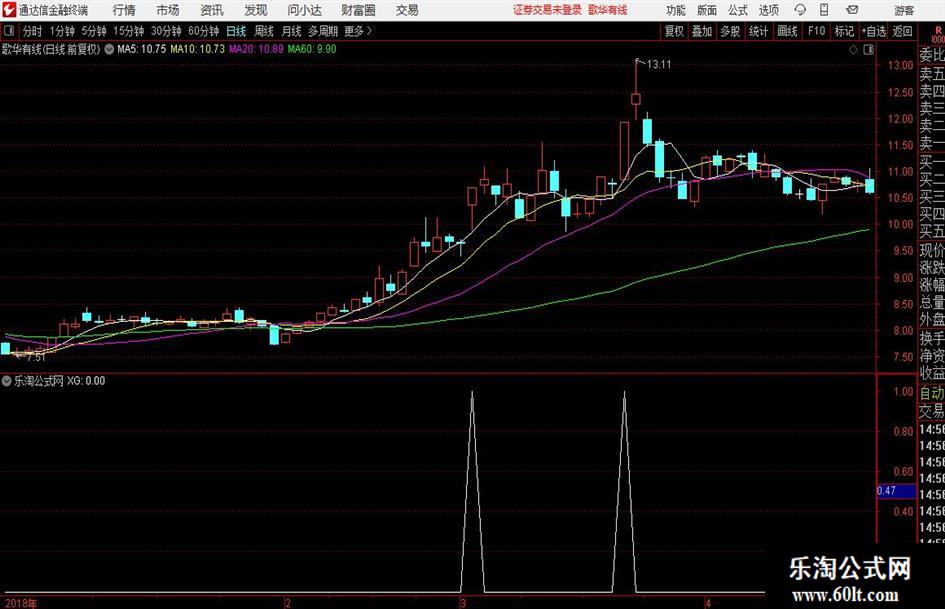Select the 15分钟 period
This screenshot has width=945, height=609.
click(x=129, y=31)
